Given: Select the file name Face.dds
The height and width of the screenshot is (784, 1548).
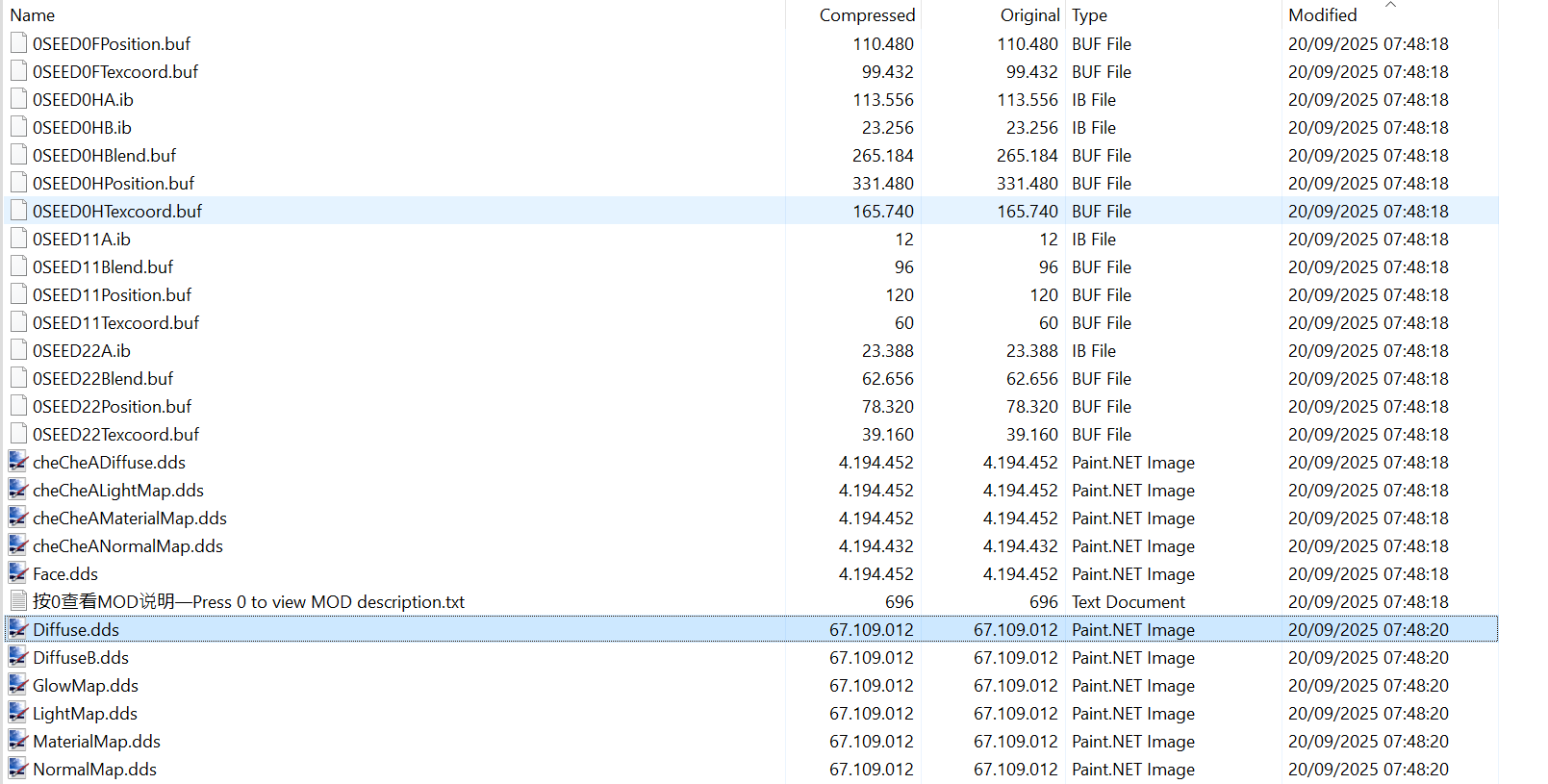Looking at the screenshot, I should click(65, 573).
